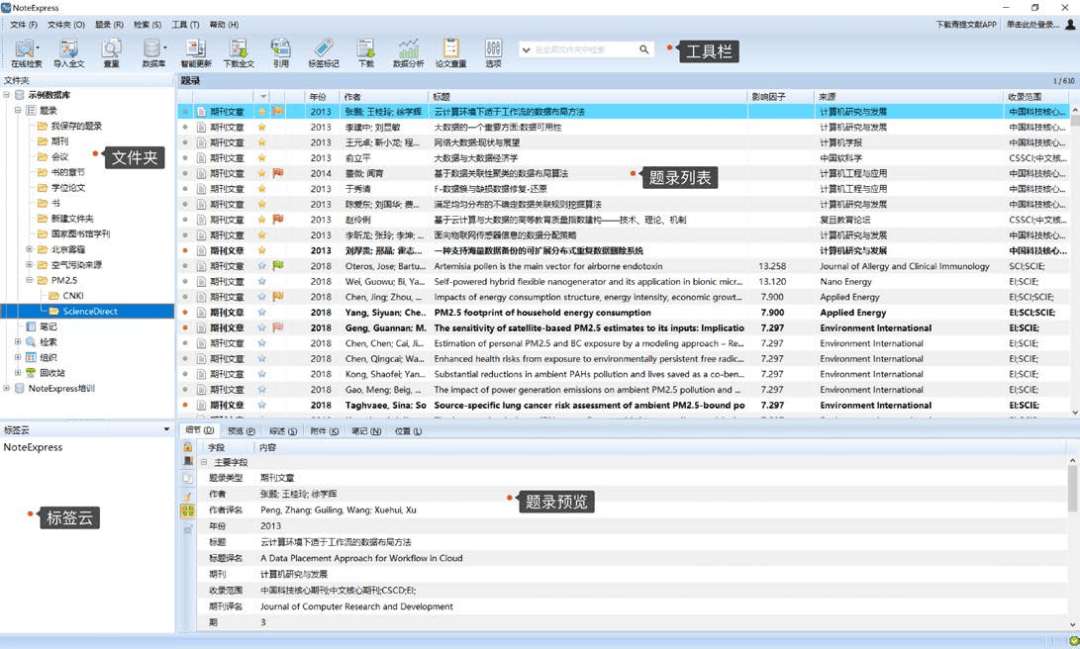Click the 引用 cite toolbar icon

(280, 53)
